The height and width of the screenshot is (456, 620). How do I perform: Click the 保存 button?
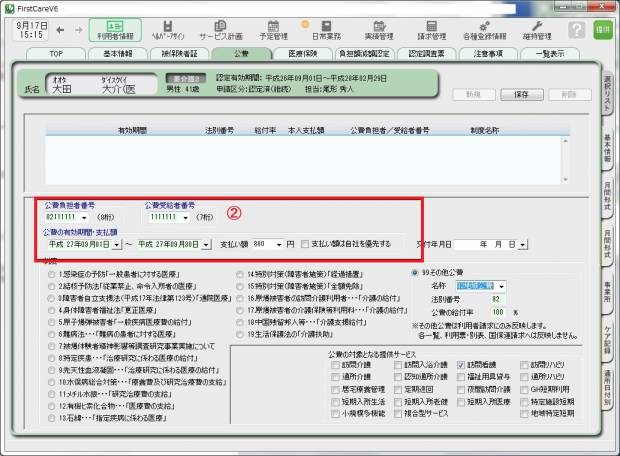point(521,92)
